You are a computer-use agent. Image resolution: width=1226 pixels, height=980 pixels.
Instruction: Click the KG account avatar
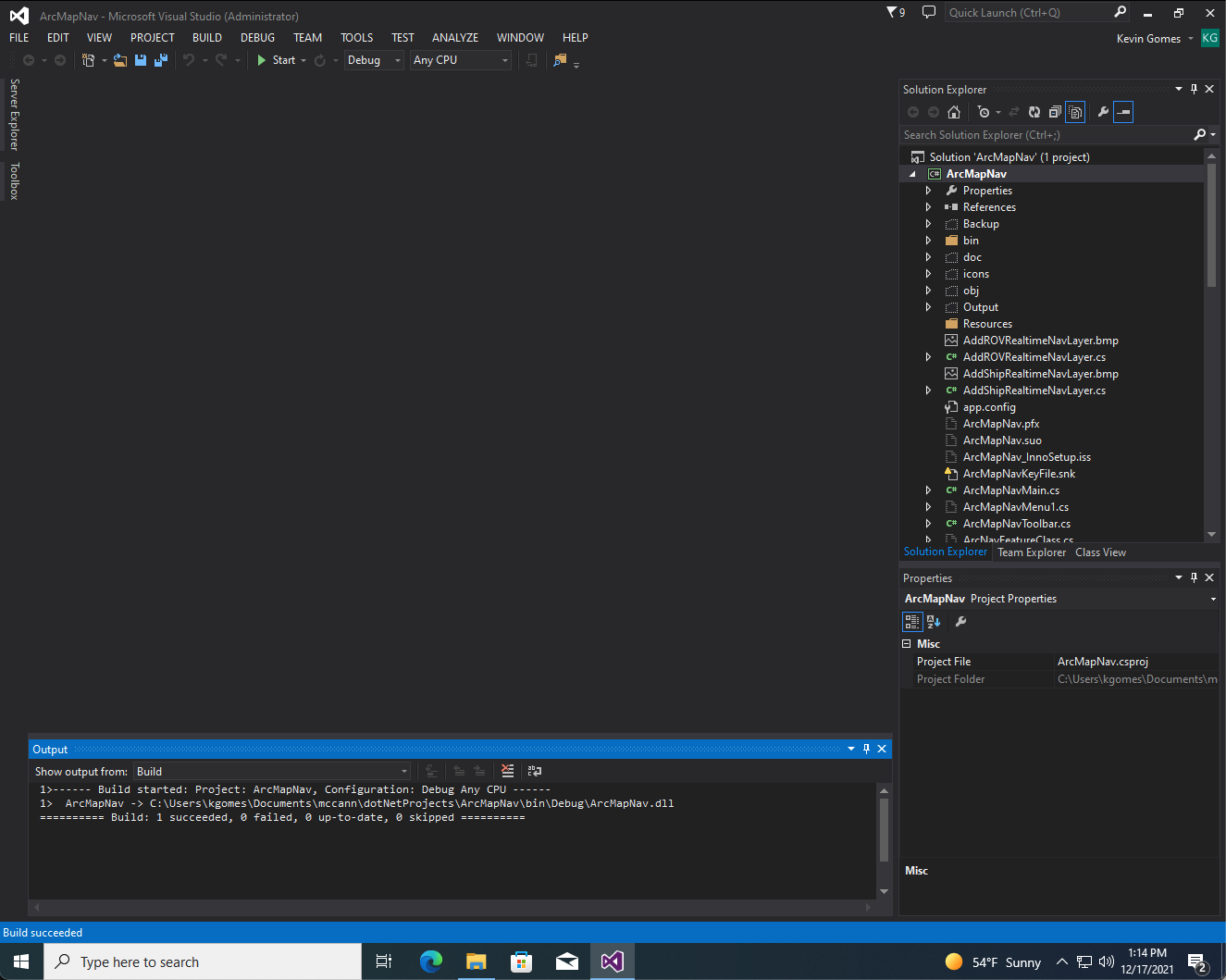pos(1209,38)
